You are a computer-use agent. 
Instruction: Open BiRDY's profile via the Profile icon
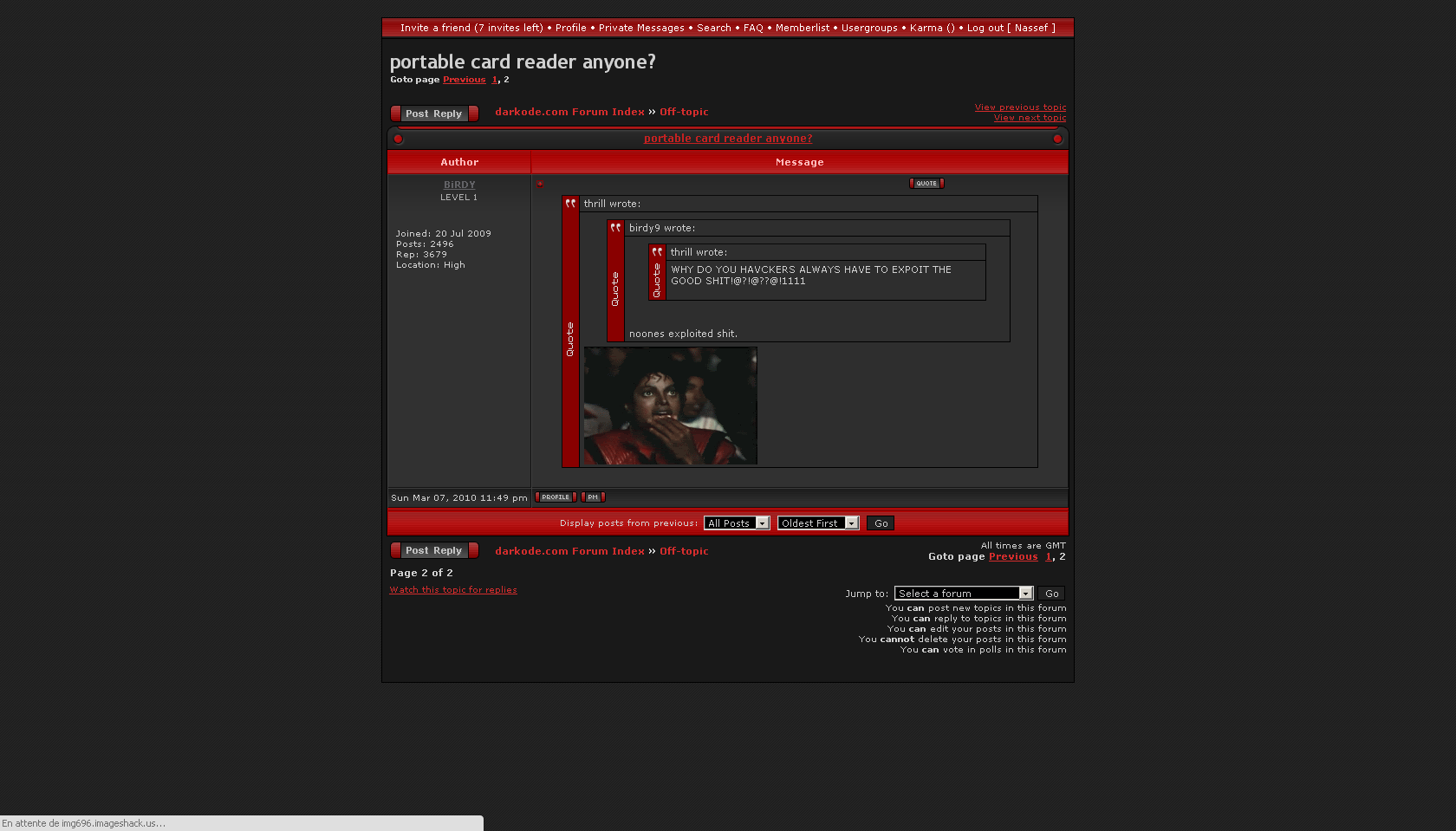coord(555,497)
